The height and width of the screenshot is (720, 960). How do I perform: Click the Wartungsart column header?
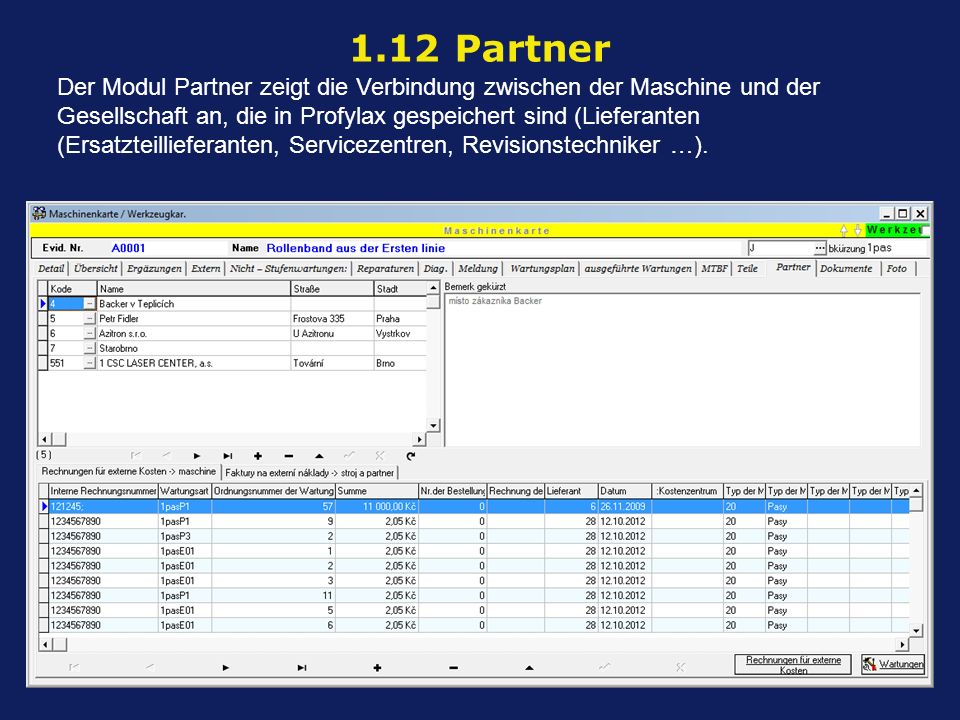pyautogui.click(x=185, y=491)
